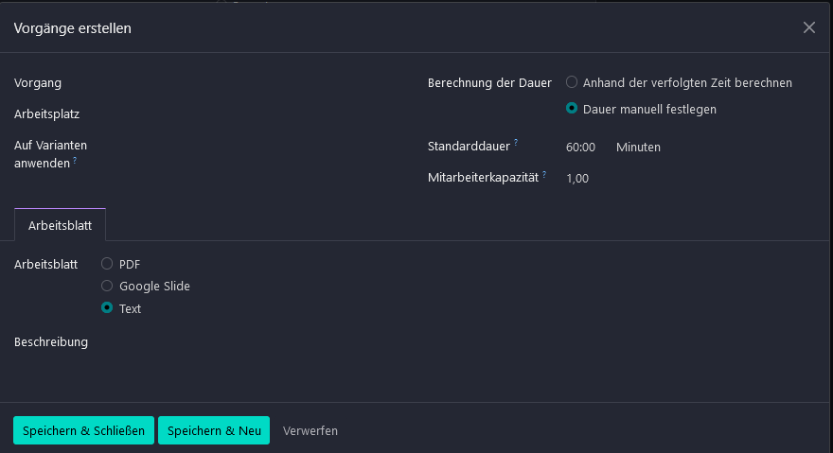
Task: Click Verwerfen to discard changes
Action: click(x=310, y=431)
